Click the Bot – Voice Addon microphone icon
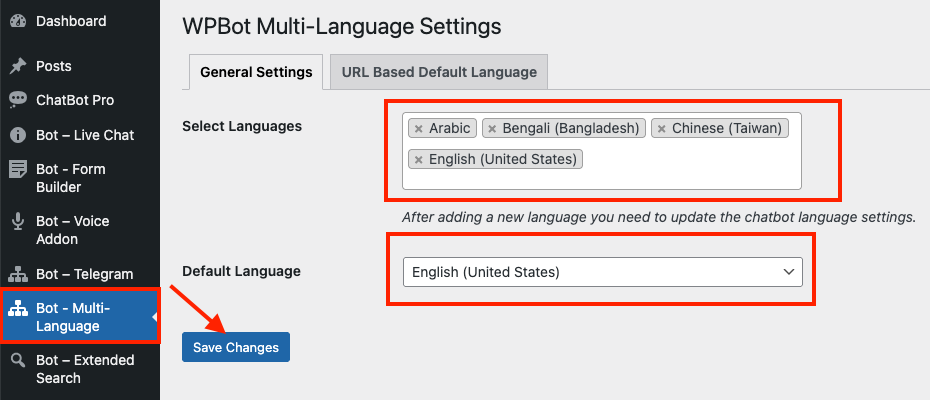930x400 pixels. pyautogui.click(x=18, y=221)
